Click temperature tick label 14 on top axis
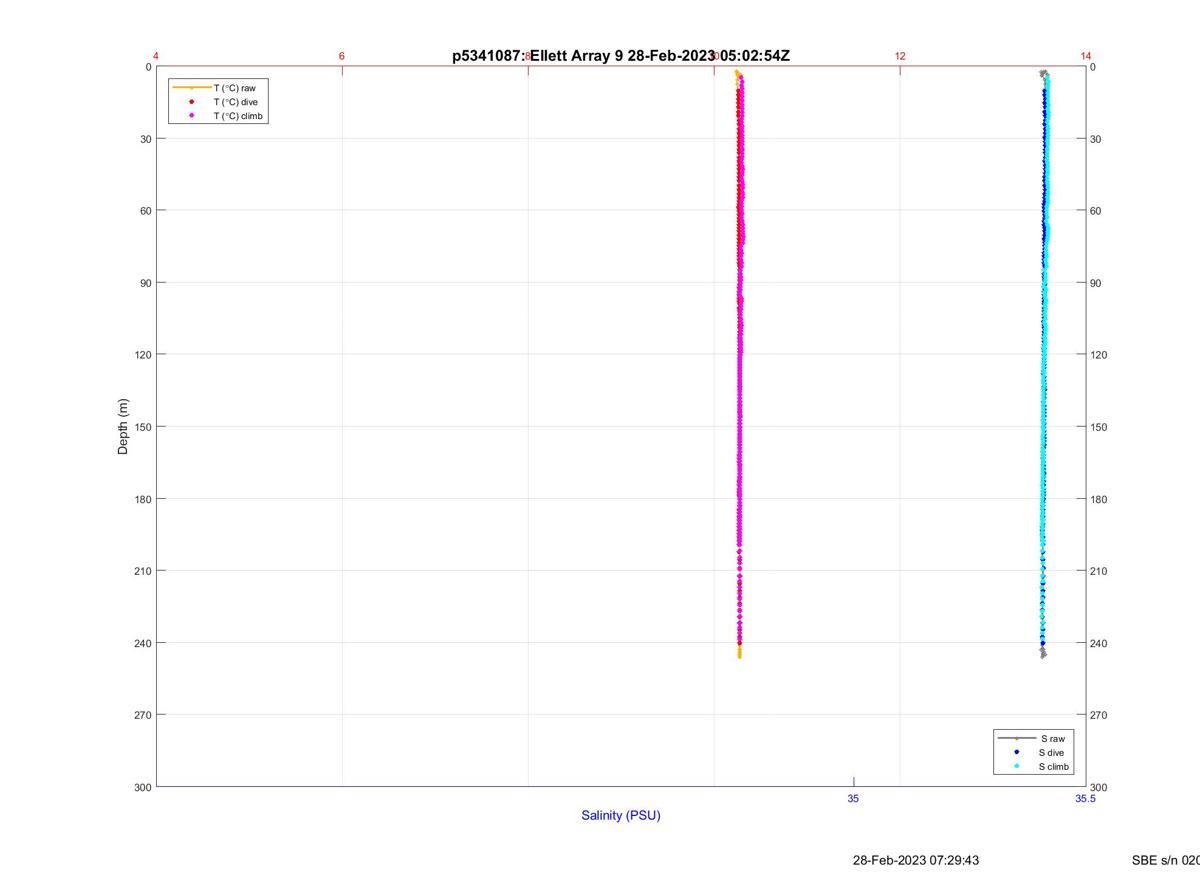The height and width of the screenshot is (885, 1200). pos(1086,56)
